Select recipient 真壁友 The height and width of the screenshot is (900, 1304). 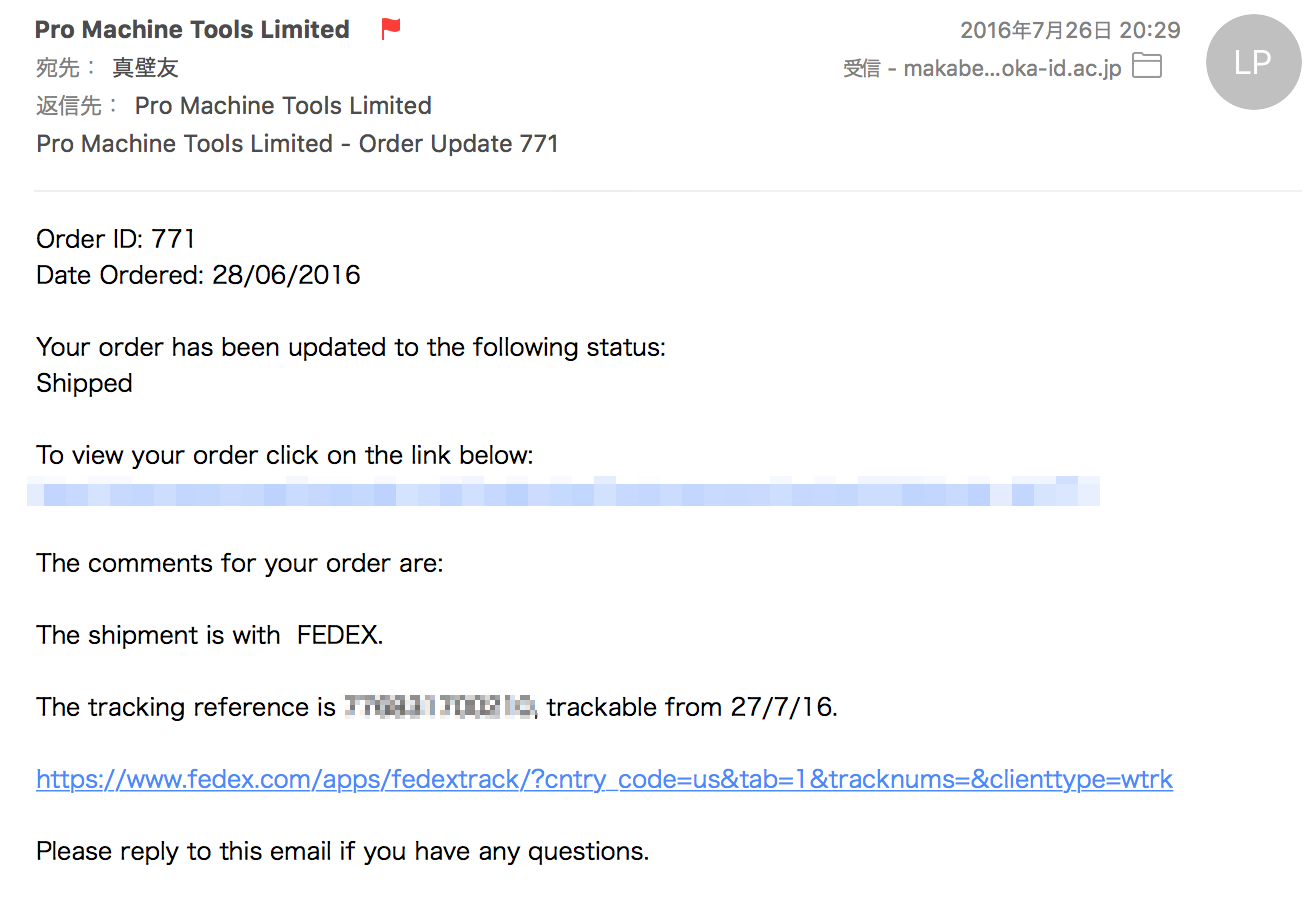[x=145, y=68]
